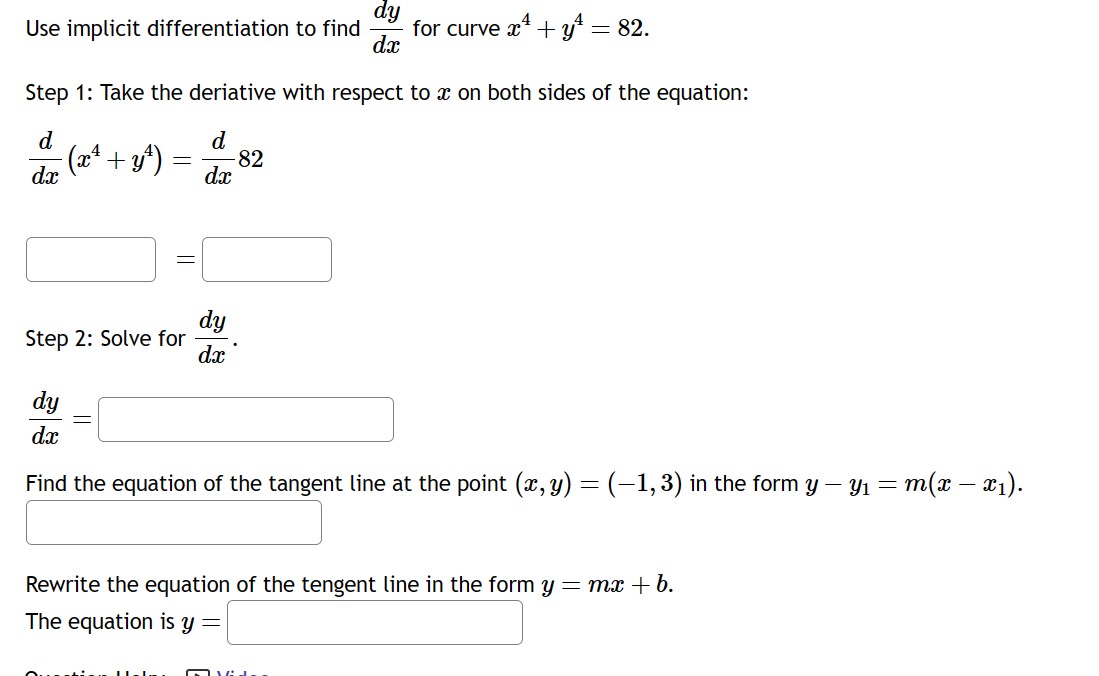This screenshot has width=1099, height=676.
Task: Select the dy/dx answer field in Step 2
Action: [x=246, y=419]
